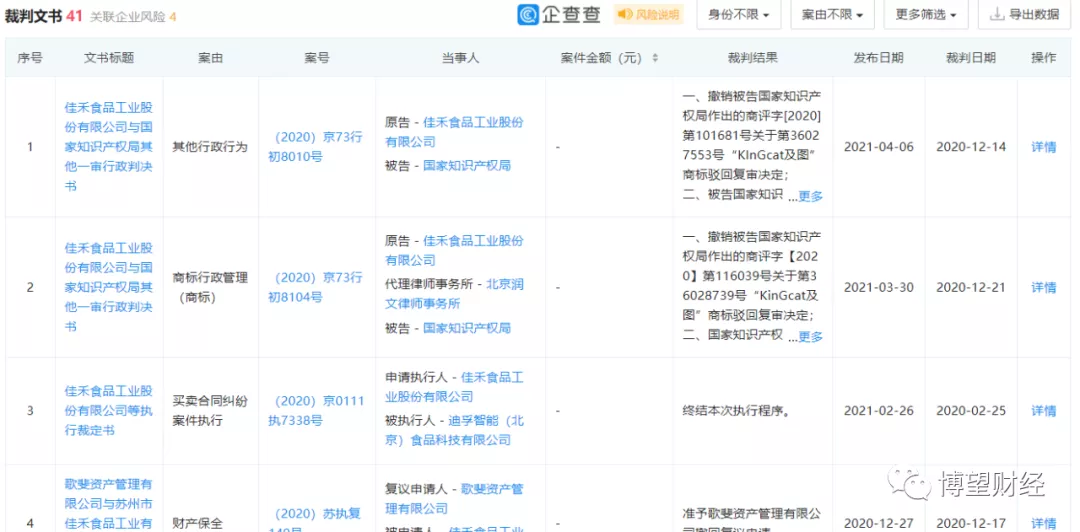Open row 2 document title link
Viewport: 1080px width, 532px height.
(109, 287)
